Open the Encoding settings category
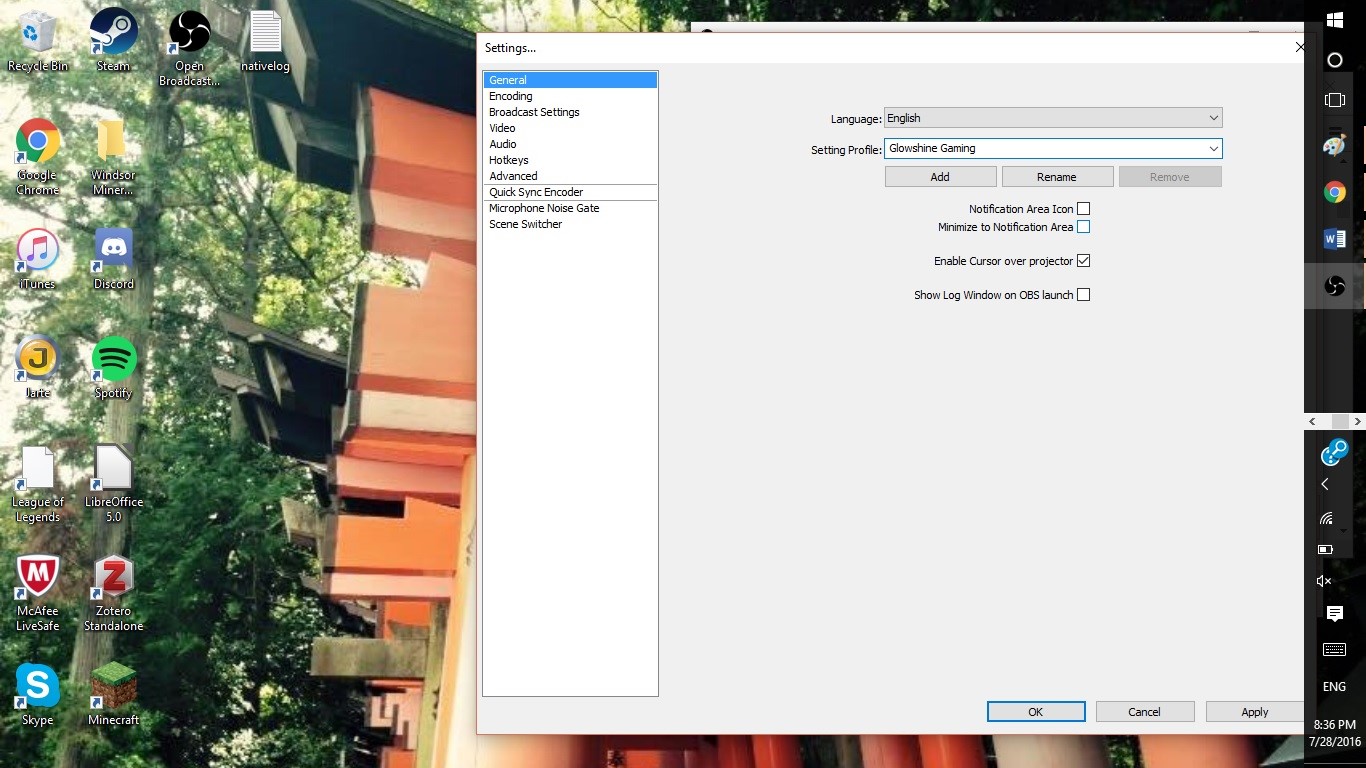1366x768 pixels. click(x=570, y=96)
